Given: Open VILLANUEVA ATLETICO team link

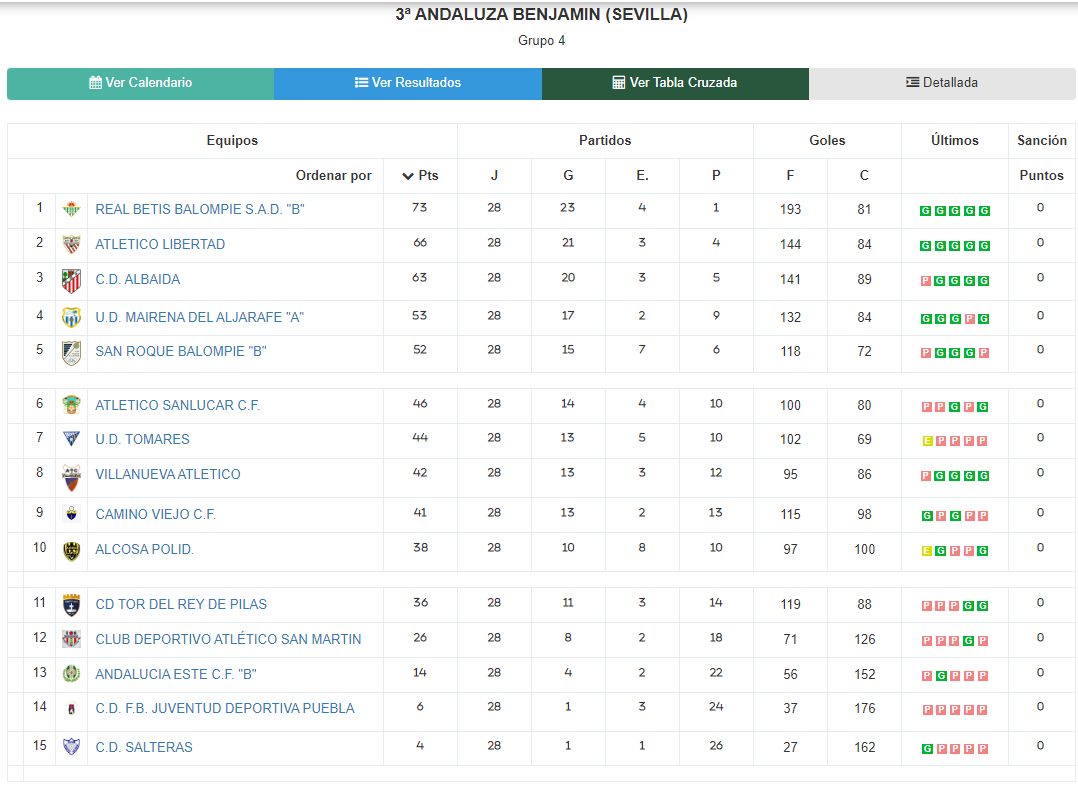Looking at the screenshot, I should [x=168, y=474].
